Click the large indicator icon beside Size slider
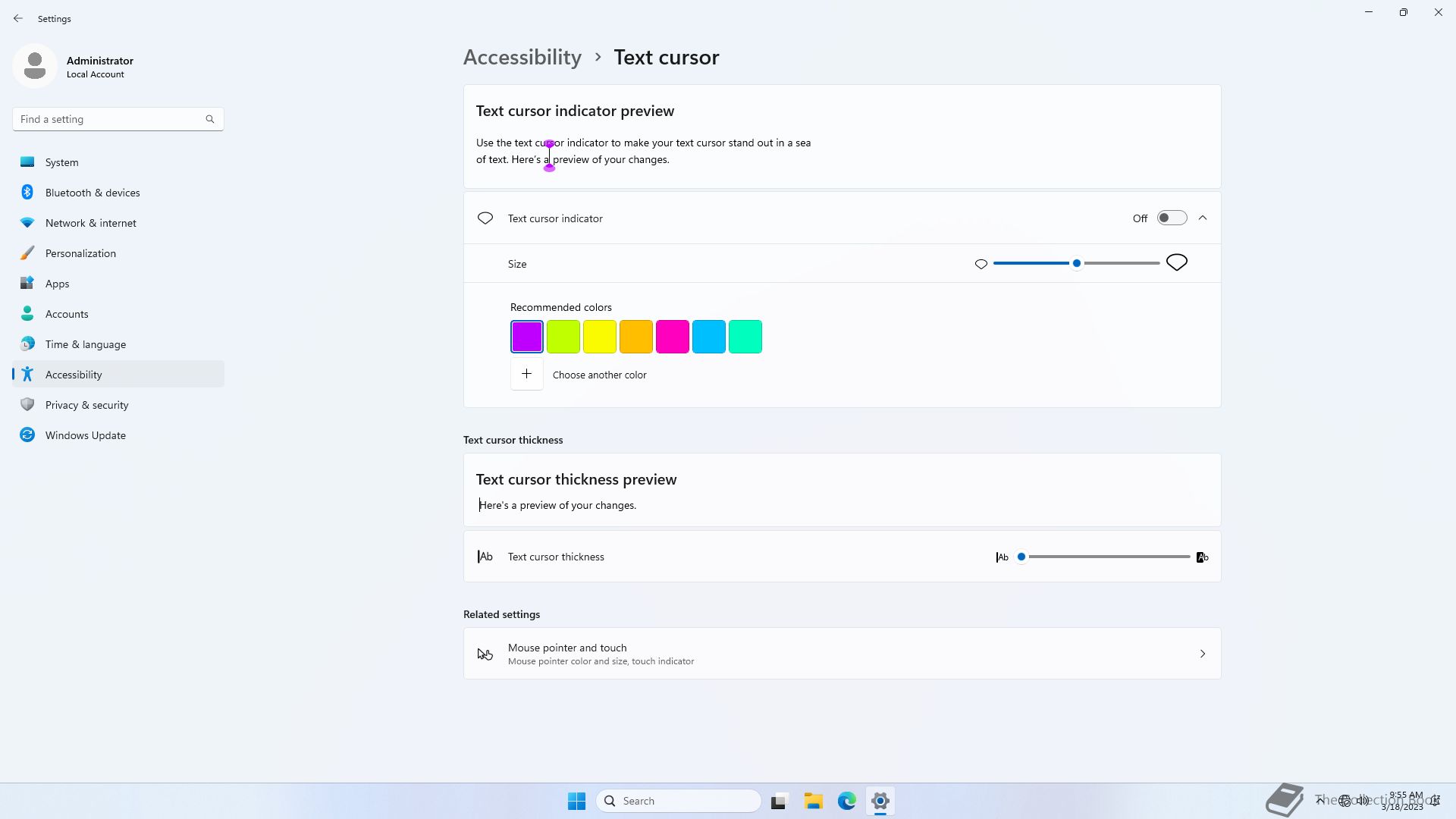 pyautogui.click(x=1176, y=263)
